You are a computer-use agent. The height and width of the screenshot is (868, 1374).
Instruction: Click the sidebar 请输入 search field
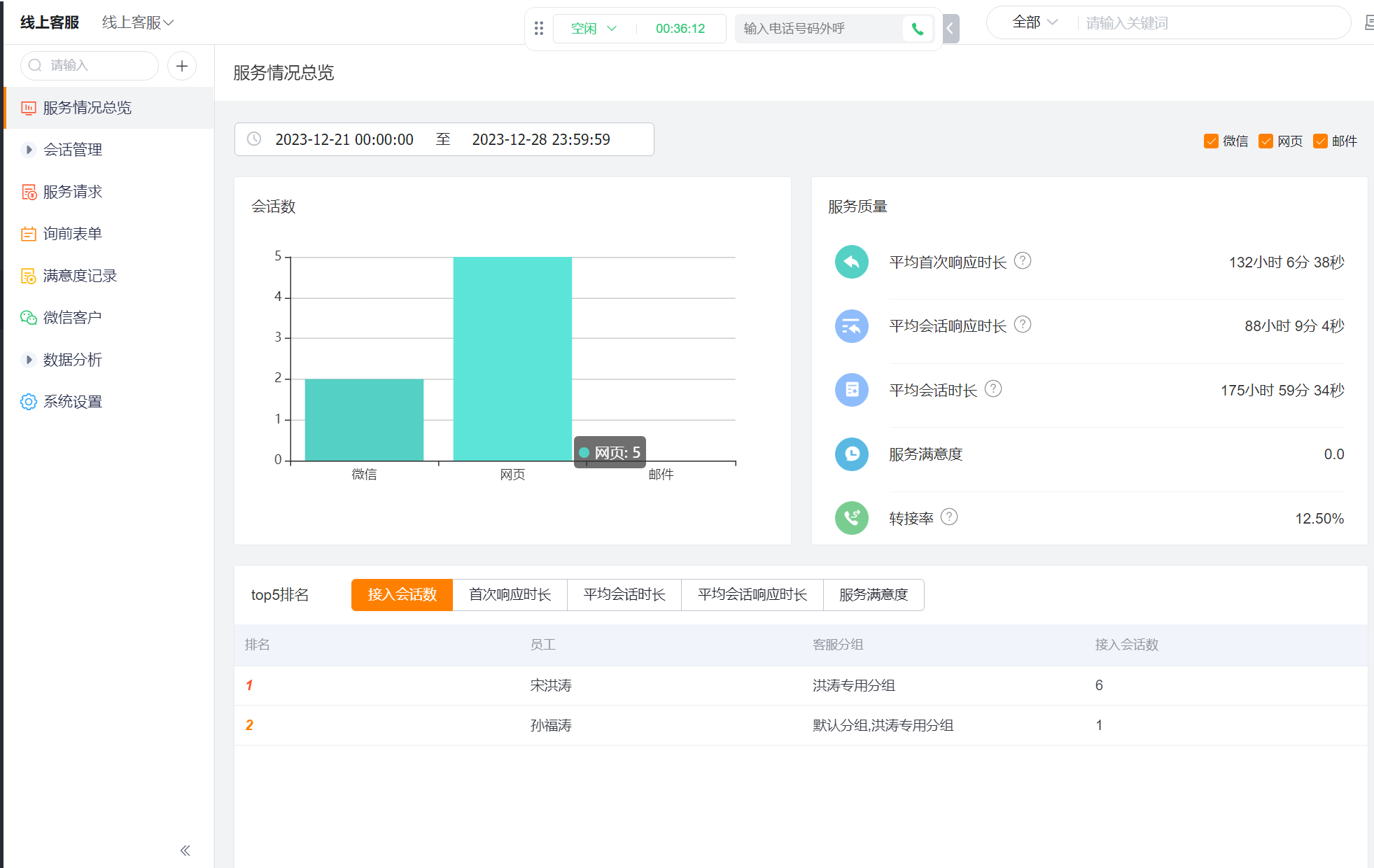[x=90, y=66]
